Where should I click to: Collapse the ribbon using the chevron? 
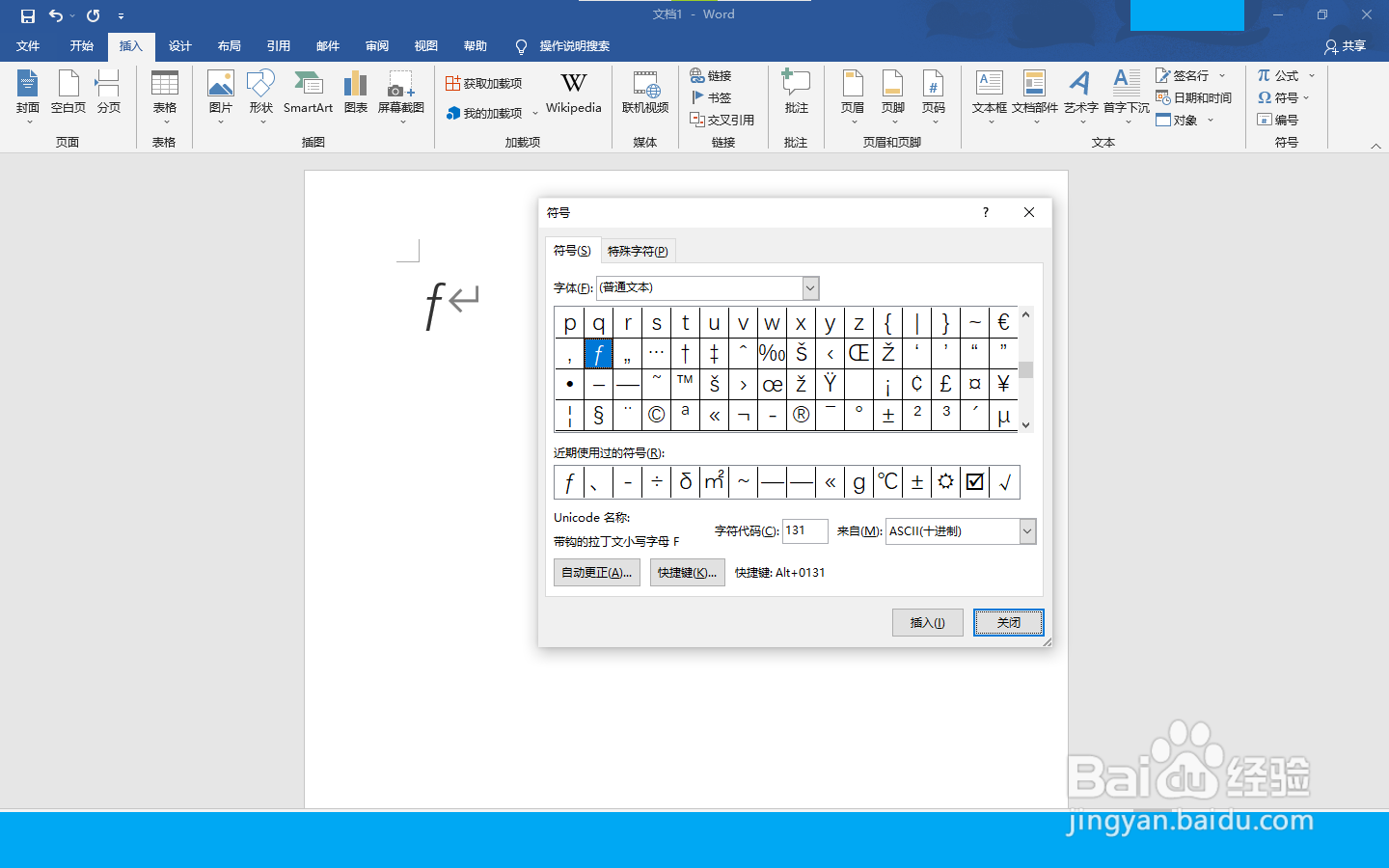[x=1375, y=146]
